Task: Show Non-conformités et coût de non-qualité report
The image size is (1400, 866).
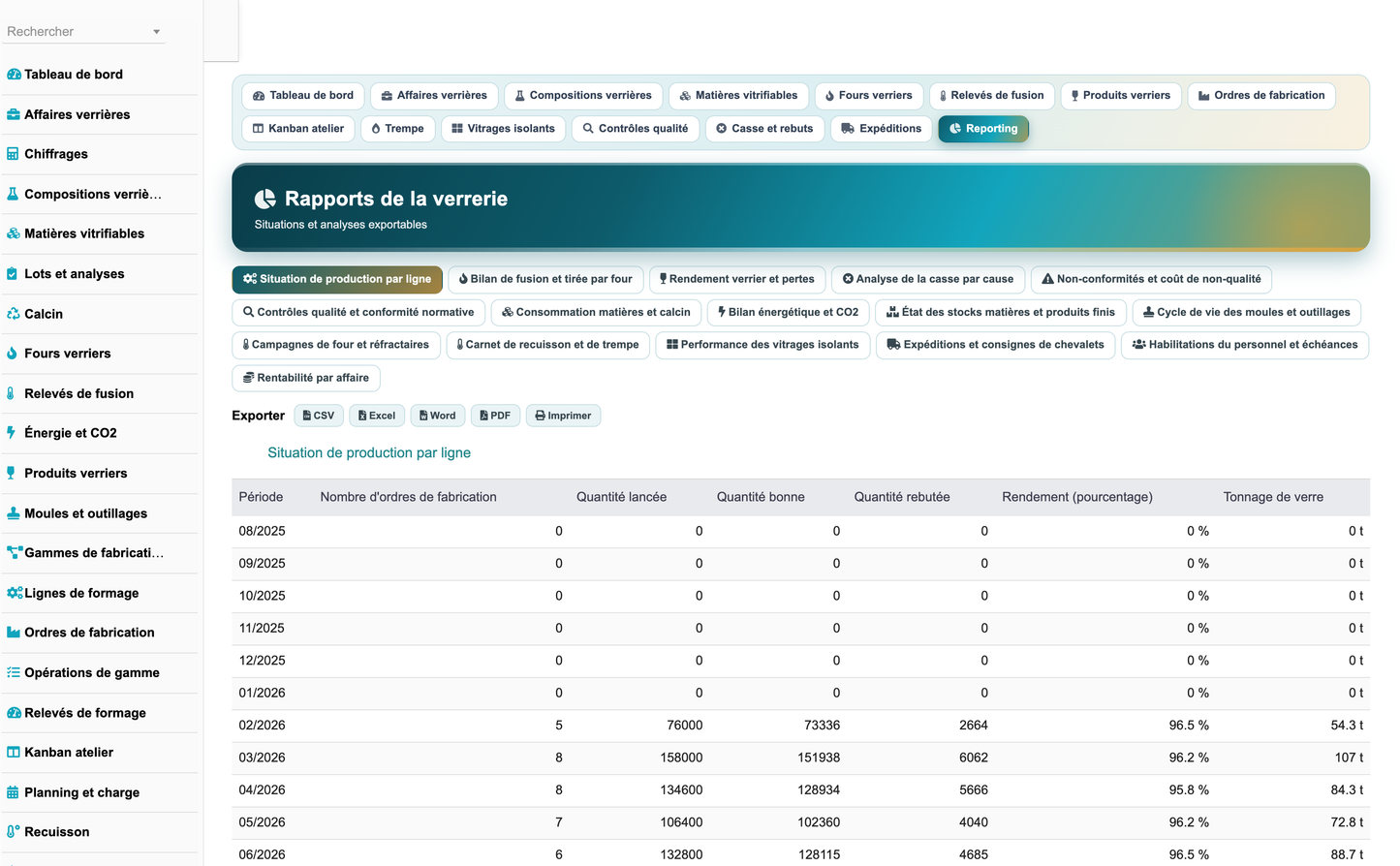Action: click(1151, 280)
